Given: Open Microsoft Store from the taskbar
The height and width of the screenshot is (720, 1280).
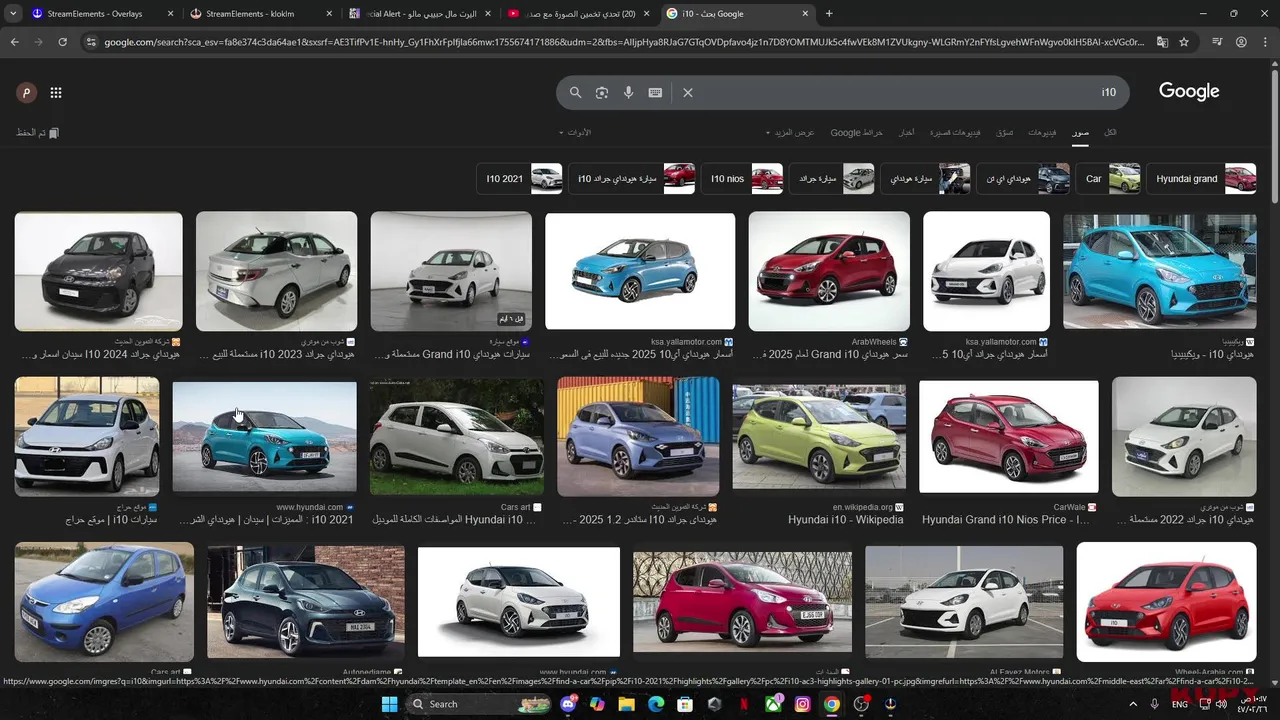Looking at the screenshot, I should (685, 704).
